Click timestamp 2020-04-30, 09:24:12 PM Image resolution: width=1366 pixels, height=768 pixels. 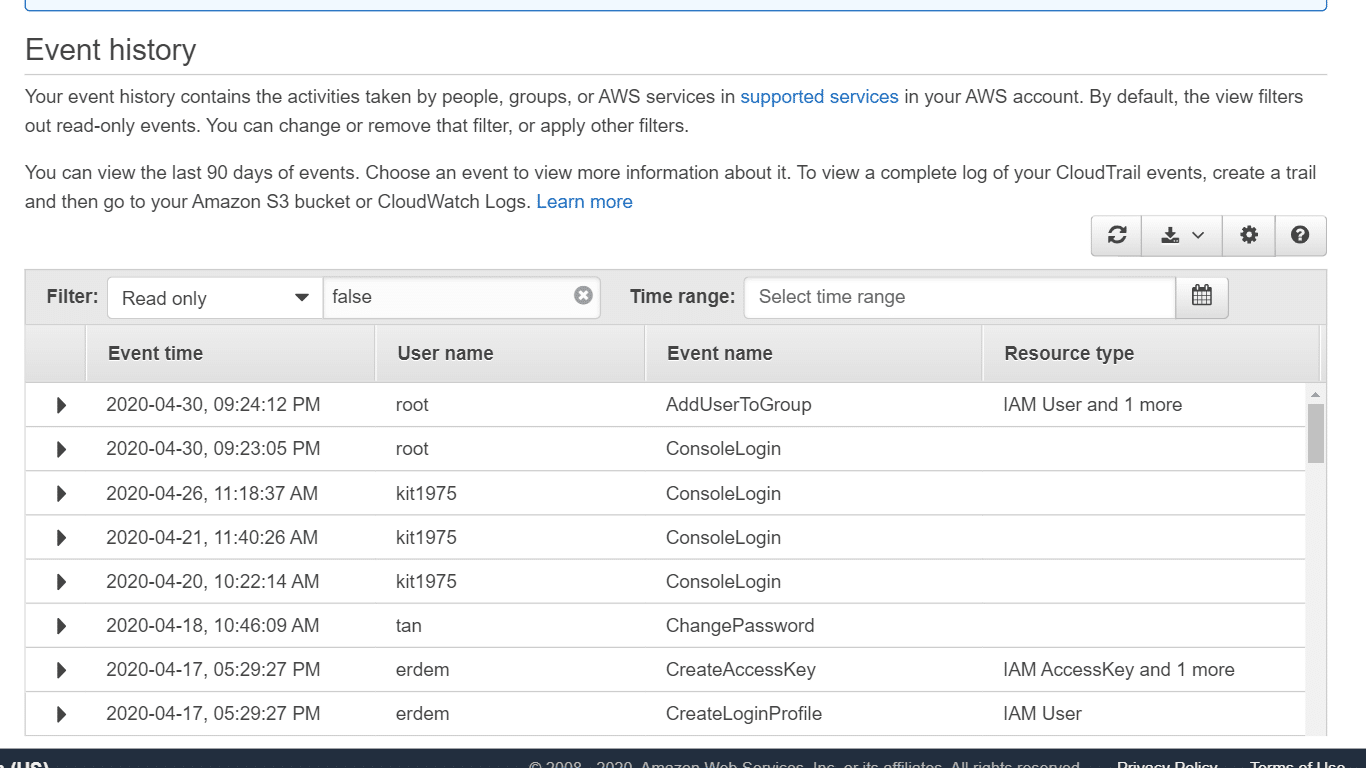[x=213, y=405]
